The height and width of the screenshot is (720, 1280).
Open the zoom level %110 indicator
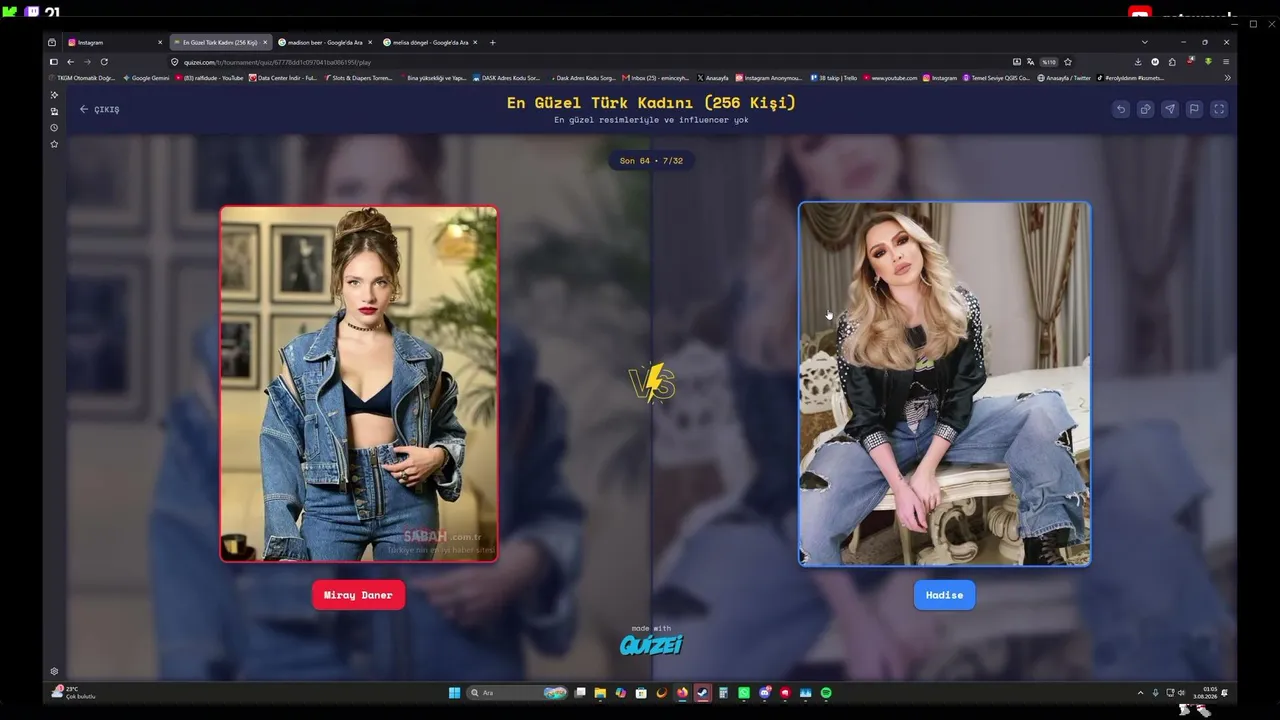click(x=1048, y=62)
